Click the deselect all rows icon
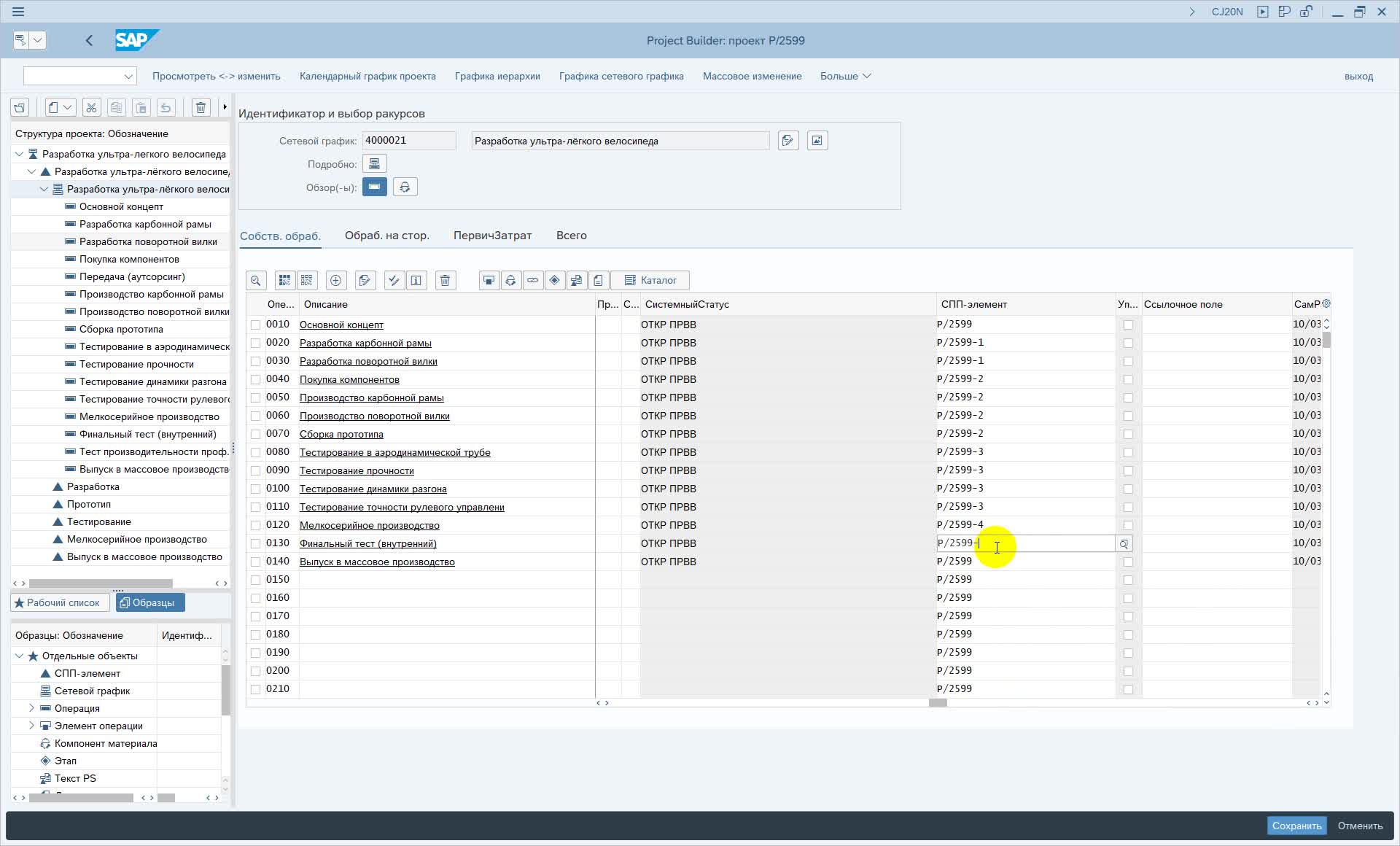Screen dimensions: 1400x846 306,281
